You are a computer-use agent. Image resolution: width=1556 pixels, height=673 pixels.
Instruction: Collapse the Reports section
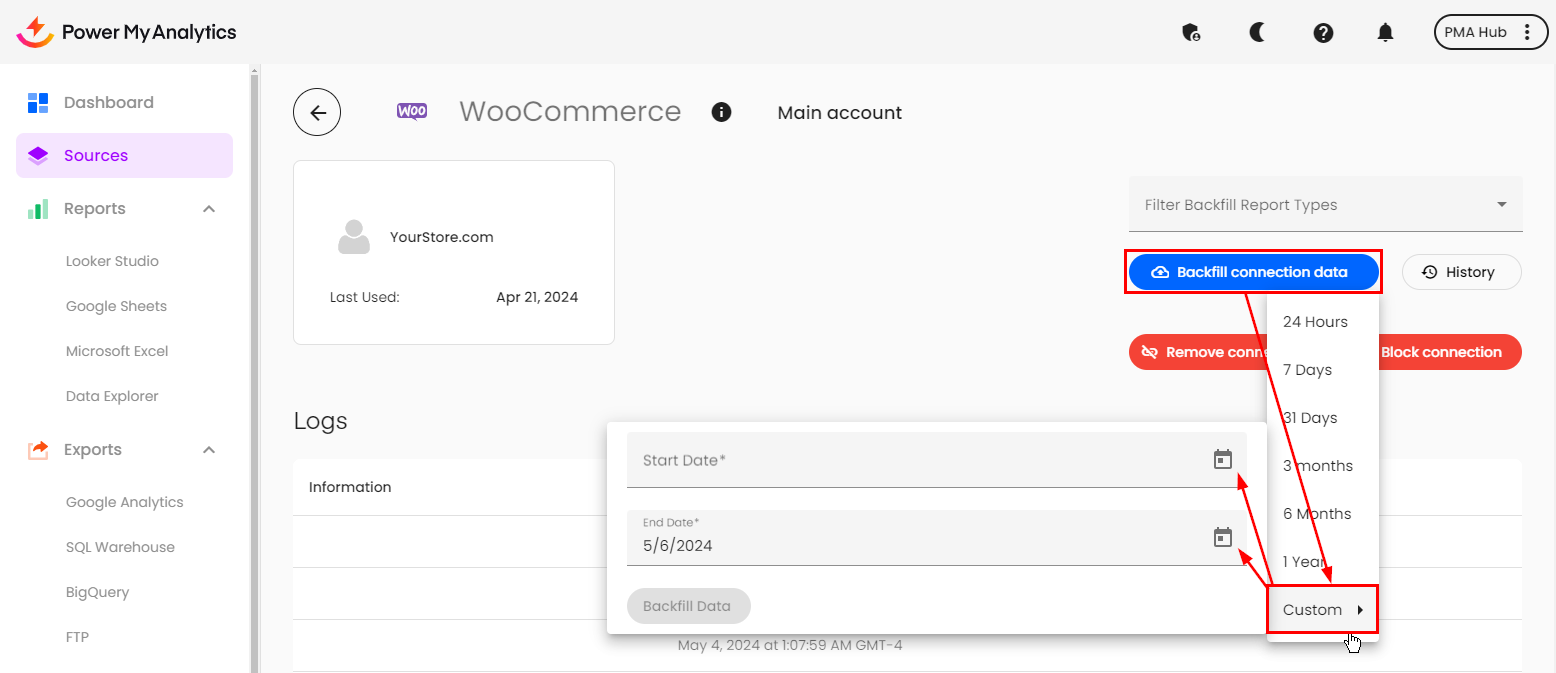(209, 209)
